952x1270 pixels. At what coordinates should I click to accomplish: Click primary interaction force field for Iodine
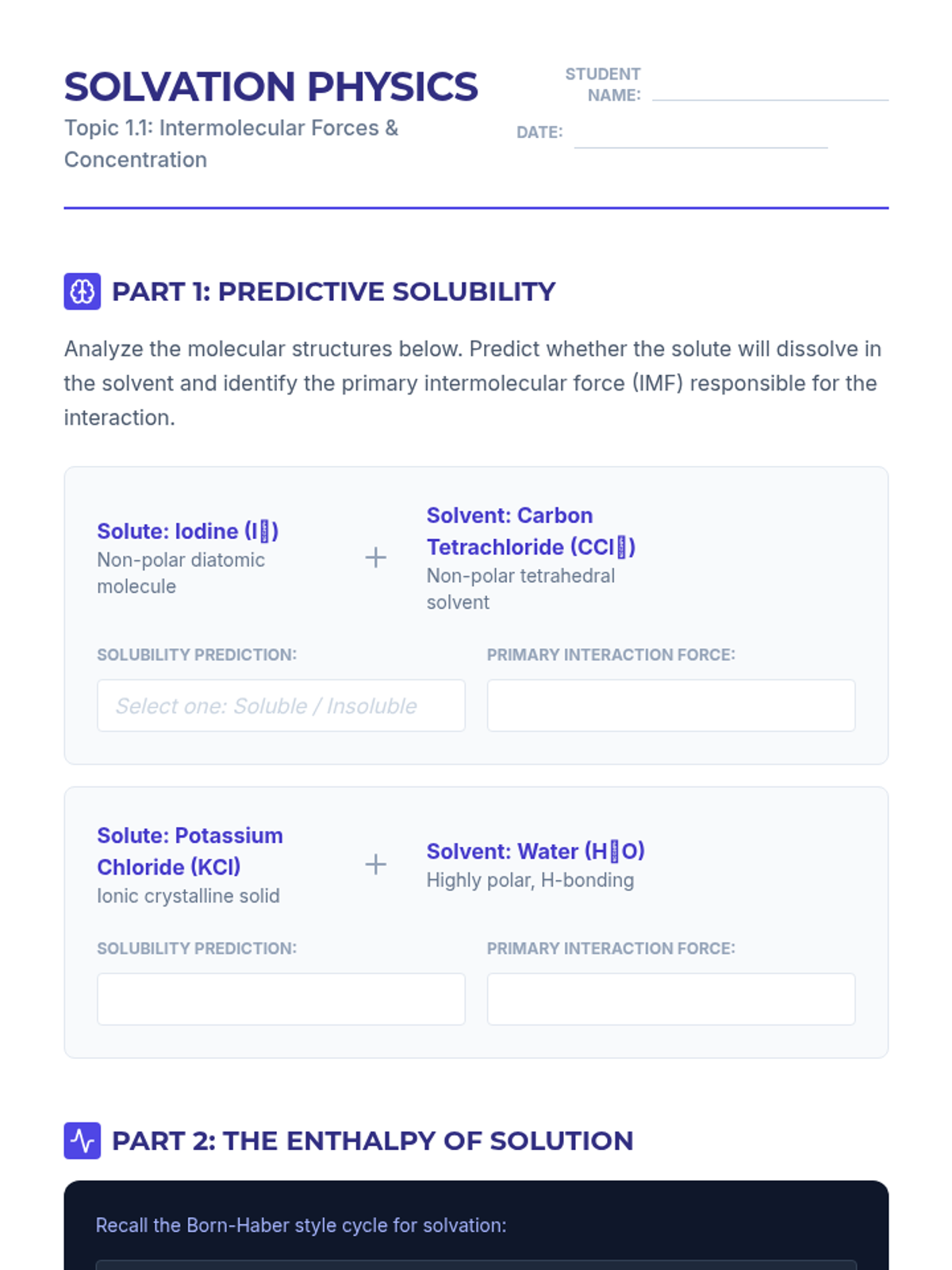(x=670, y=706)
